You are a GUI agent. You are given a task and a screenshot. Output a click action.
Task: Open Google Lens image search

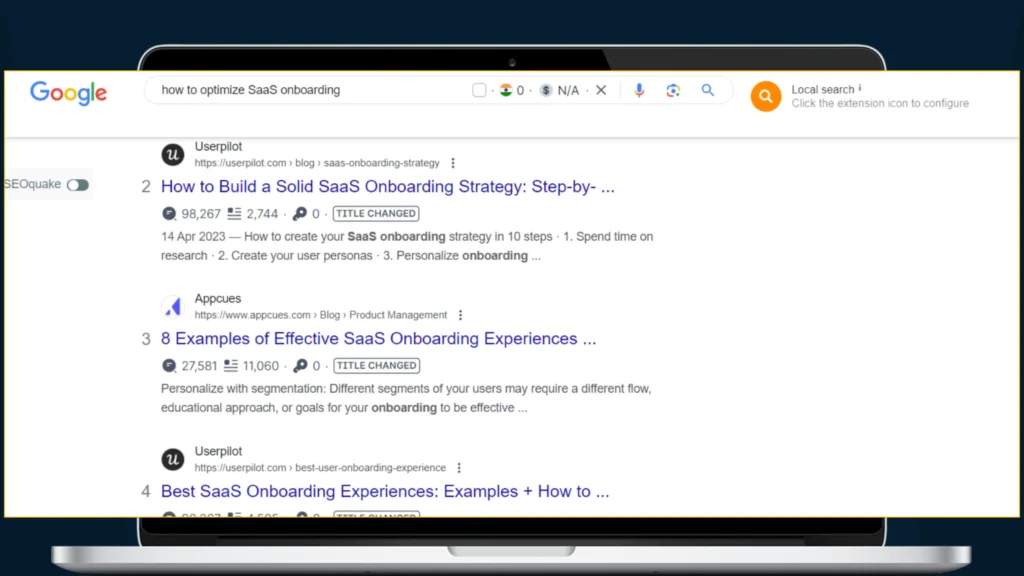[673, 90]
